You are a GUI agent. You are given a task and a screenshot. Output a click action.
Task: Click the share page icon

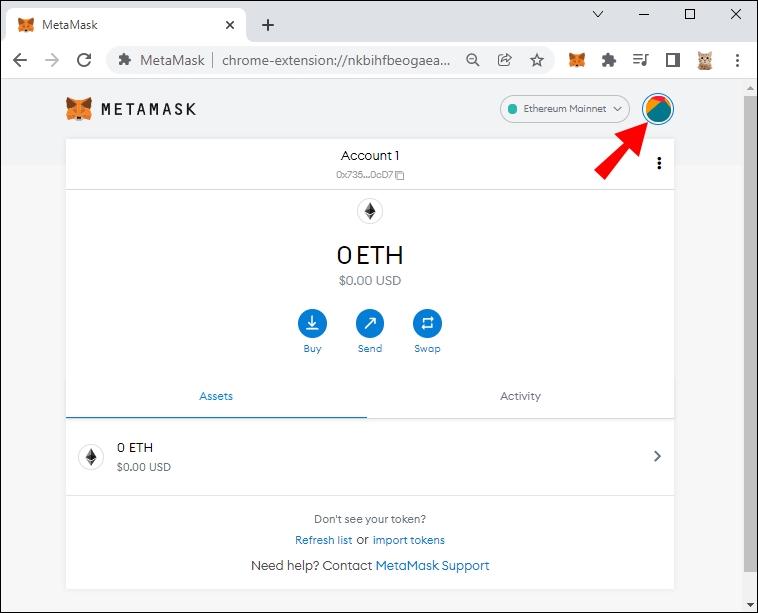point(505,60)
